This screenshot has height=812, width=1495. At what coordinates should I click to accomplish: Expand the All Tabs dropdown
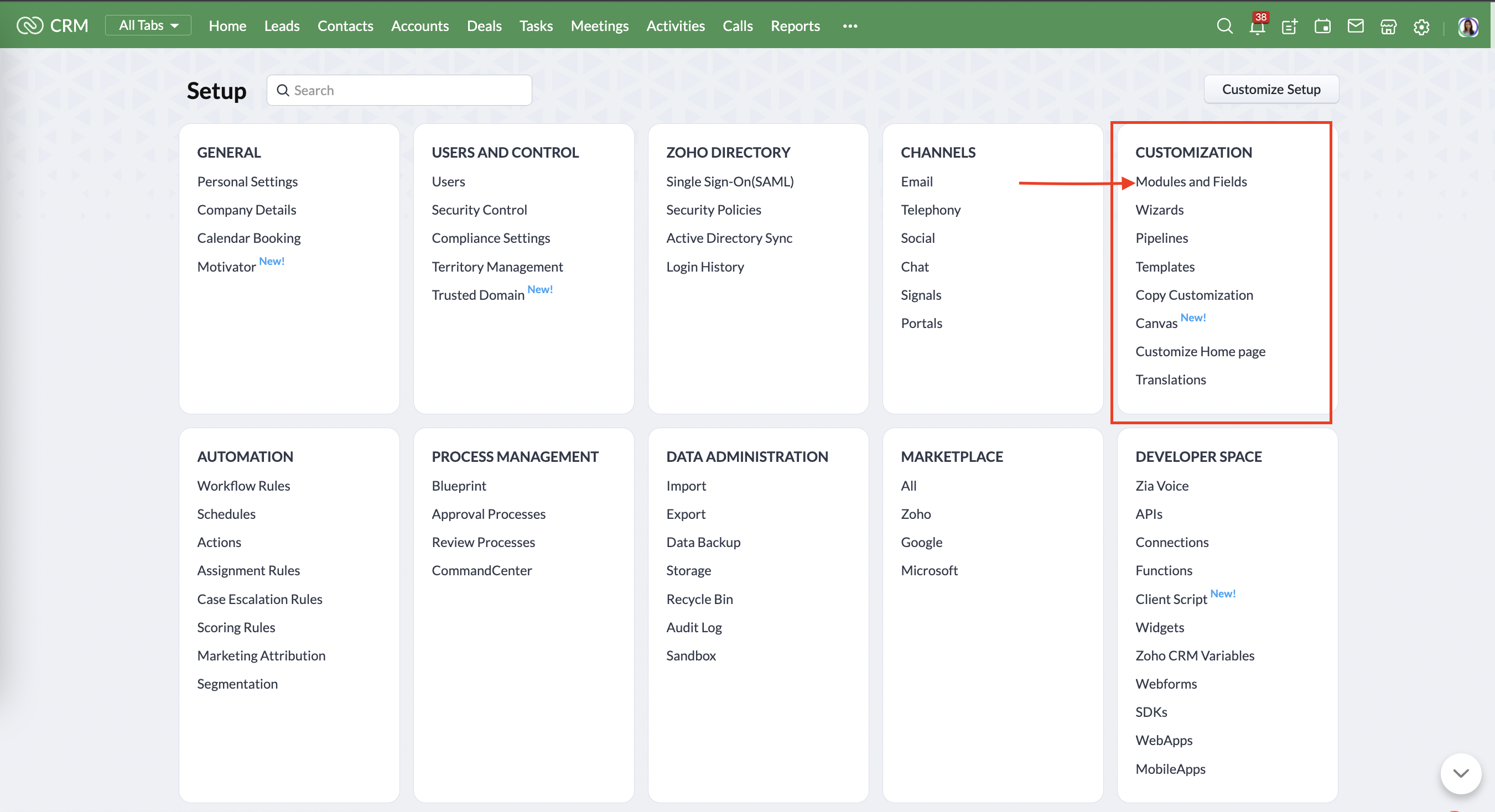pyautogui.click(x=148, y=25)
